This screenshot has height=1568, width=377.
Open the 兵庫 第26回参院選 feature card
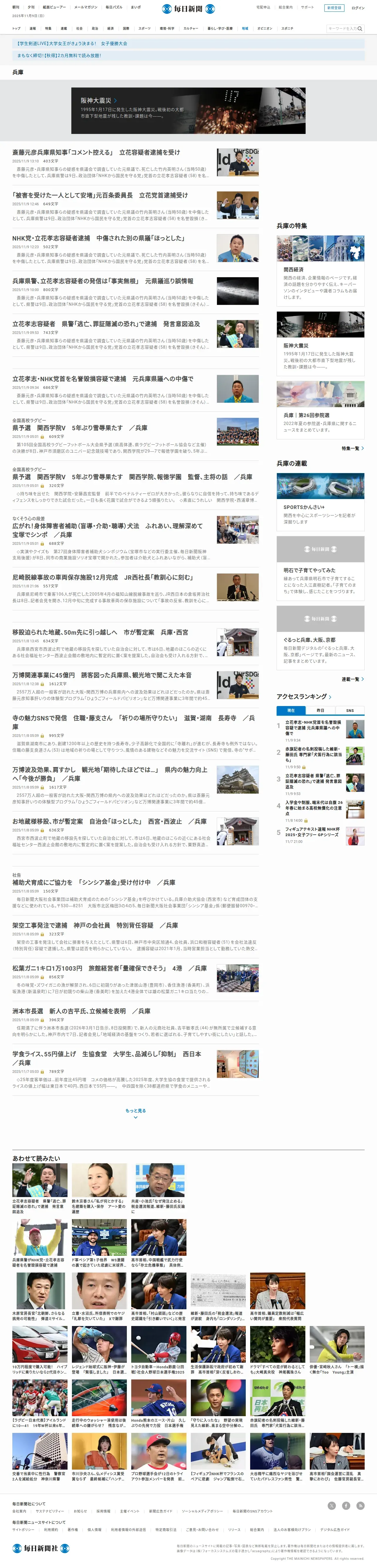tap(320, 410)
